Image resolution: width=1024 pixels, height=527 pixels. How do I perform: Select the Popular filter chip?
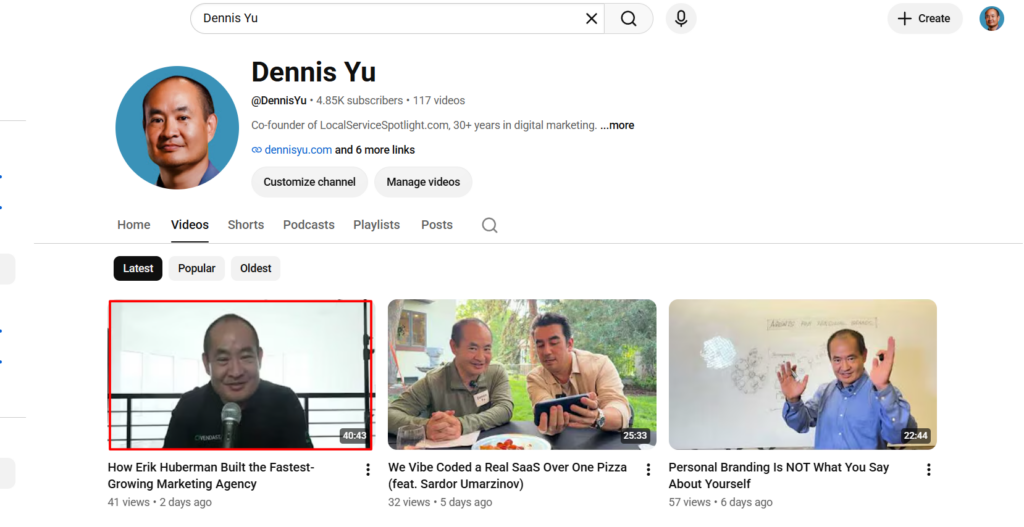pyautogui.click(x=197, y=268)
